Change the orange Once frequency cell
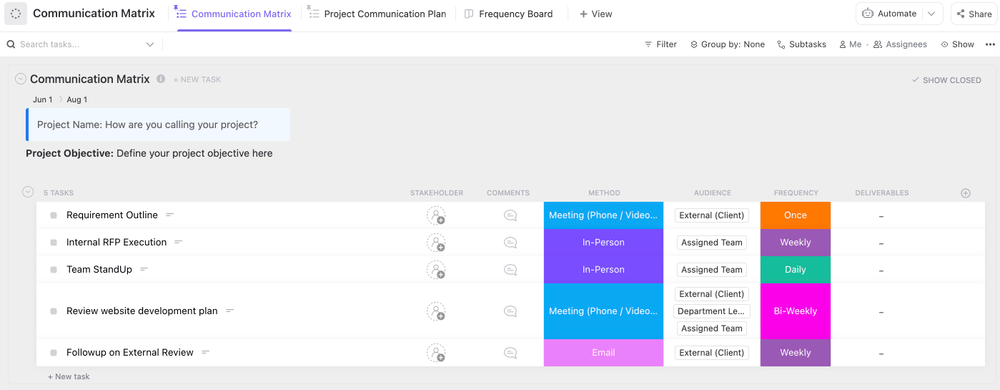Screen dimensions: 1000x390 [x=795, y=215]
